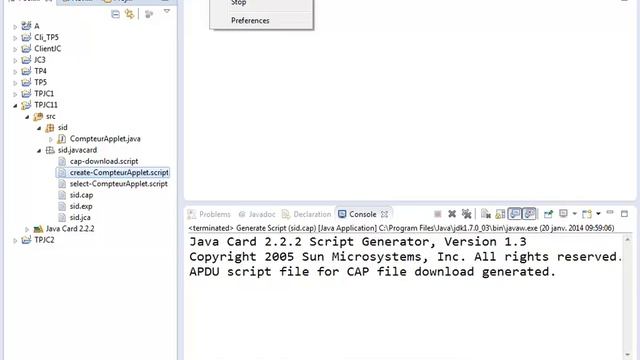This screenshot has width=640, height=360.
Task: Click Java Card 2.2.2 library icon
Action: [x=38, y=229]
